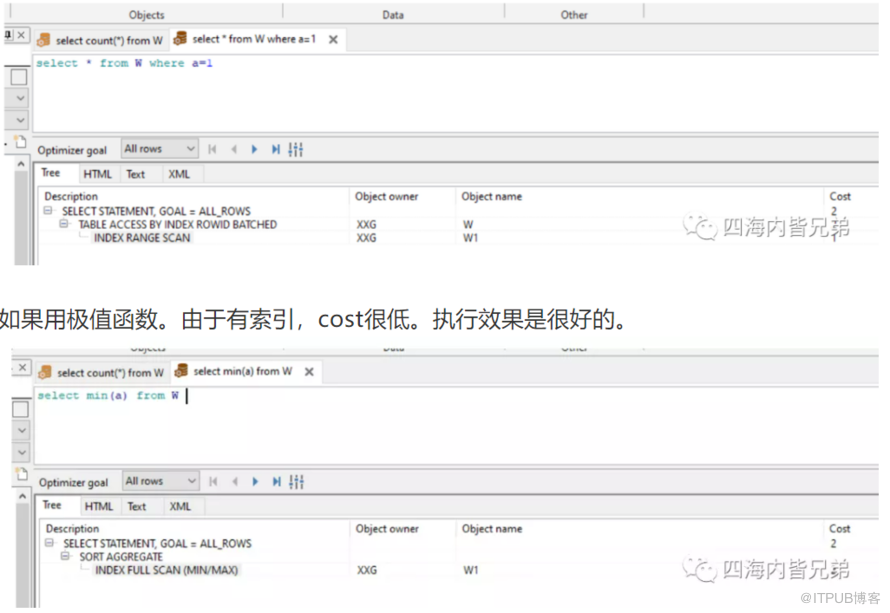Viewport: 890px width, 613px height.
Task: Go to first operation in top plan toolbar
Action: pyautogui.click(x=212, y=149)
